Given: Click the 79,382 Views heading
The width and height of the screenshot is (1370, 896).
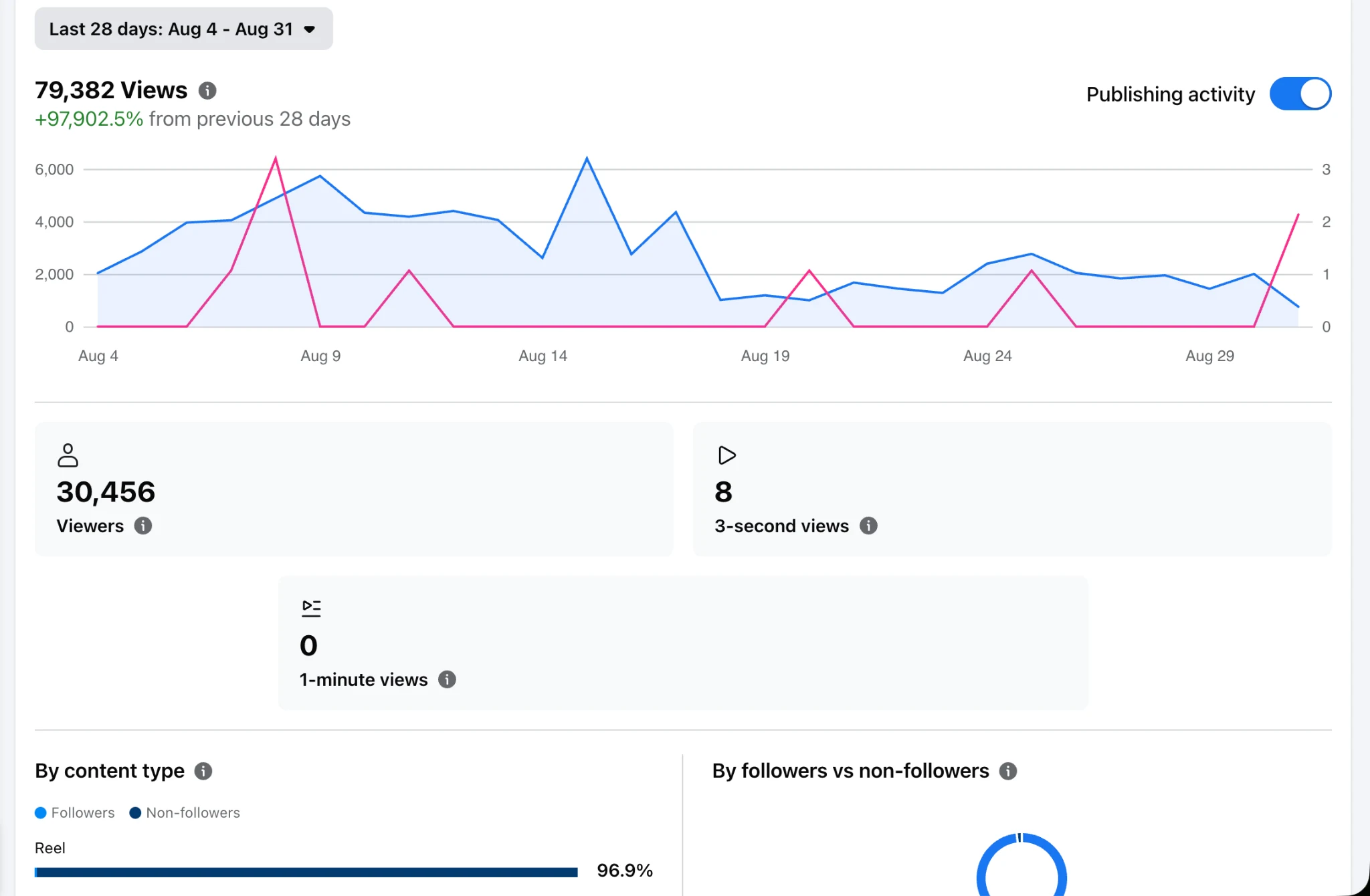Looking at the screenshot, I should click(x=111, y=90).
